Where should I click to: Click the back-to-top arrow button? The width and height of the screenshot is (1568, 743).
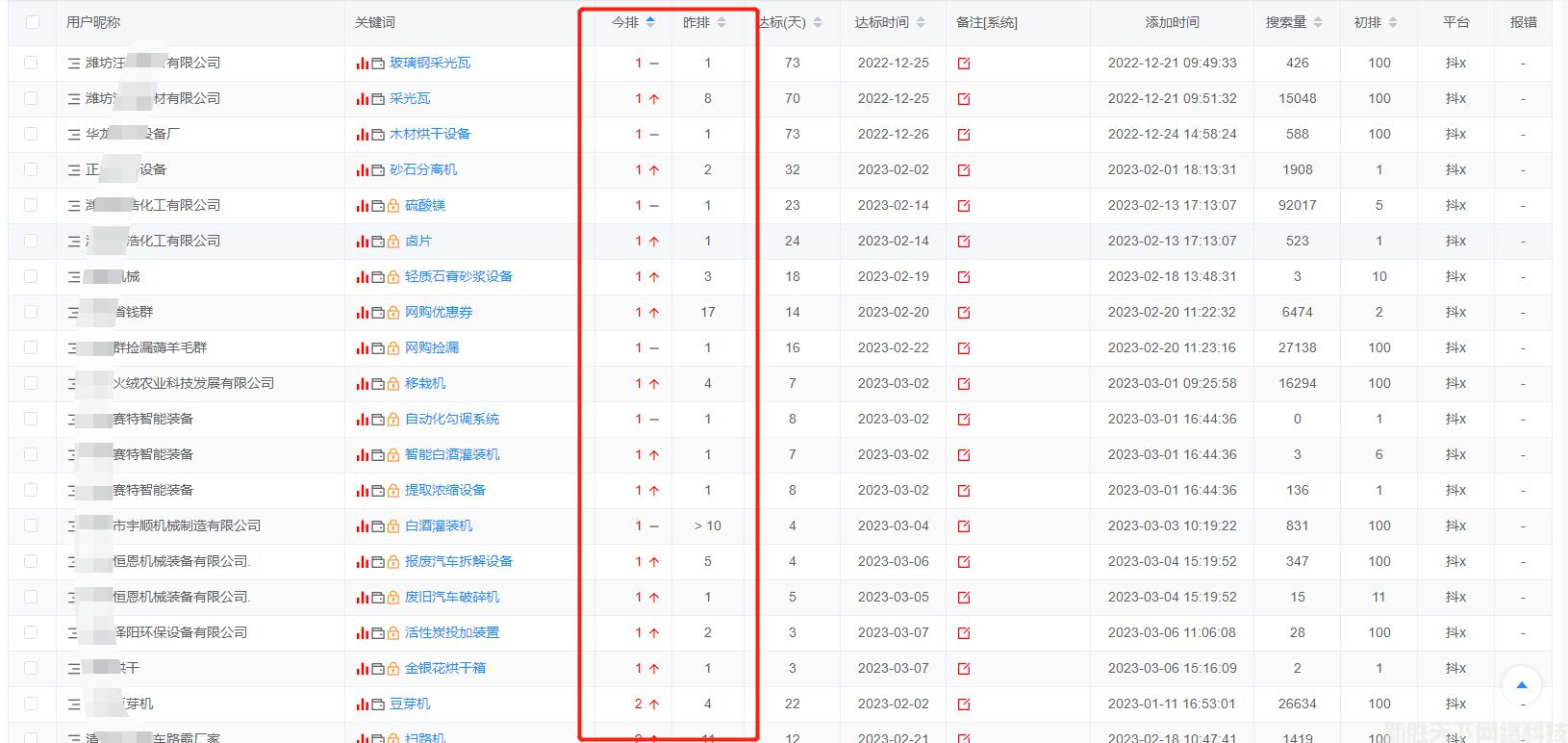[x=1522, y=685]
